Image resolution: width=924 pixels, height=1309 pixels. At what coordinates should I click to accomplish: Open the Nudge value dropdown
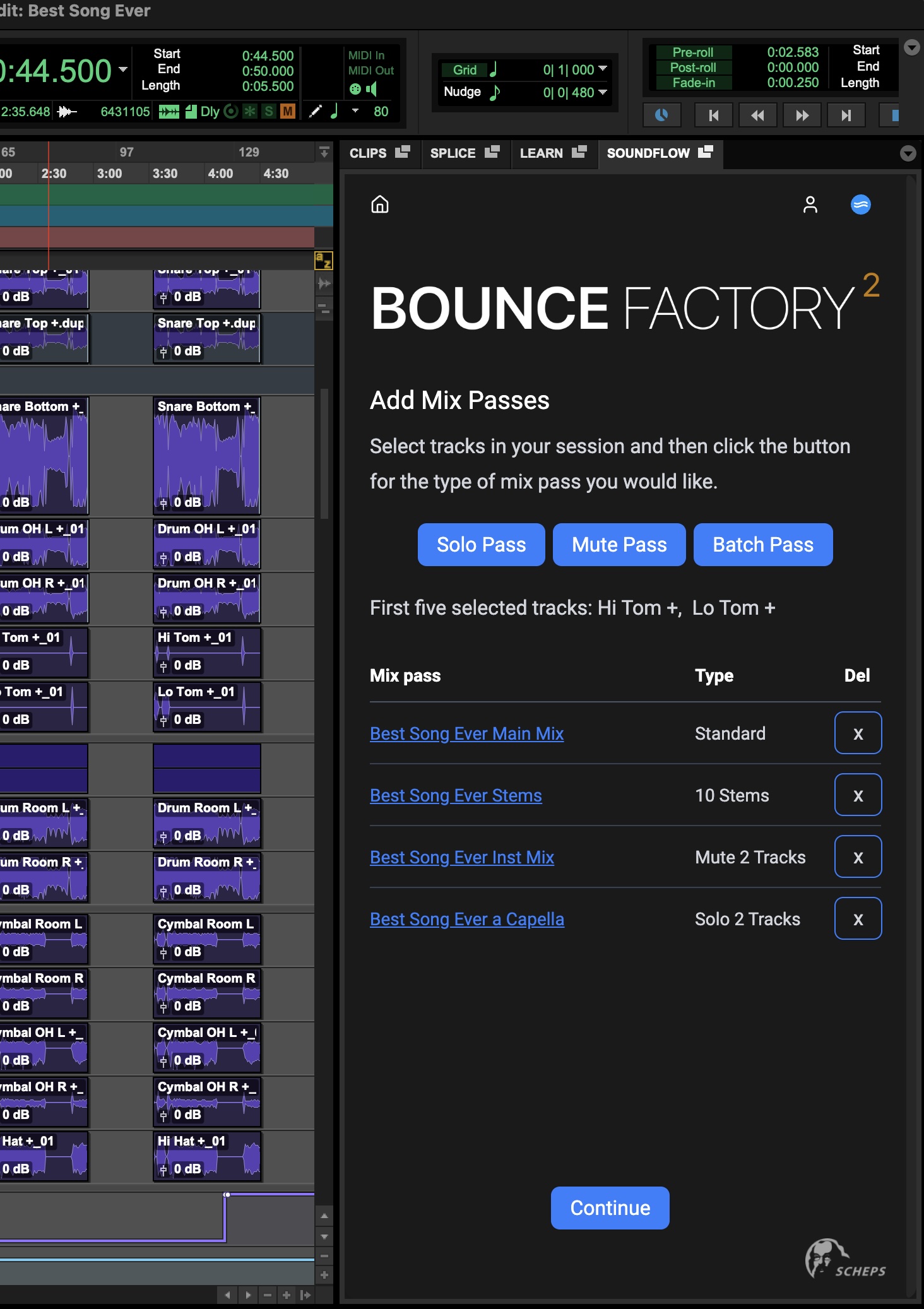tap(603, 92)
